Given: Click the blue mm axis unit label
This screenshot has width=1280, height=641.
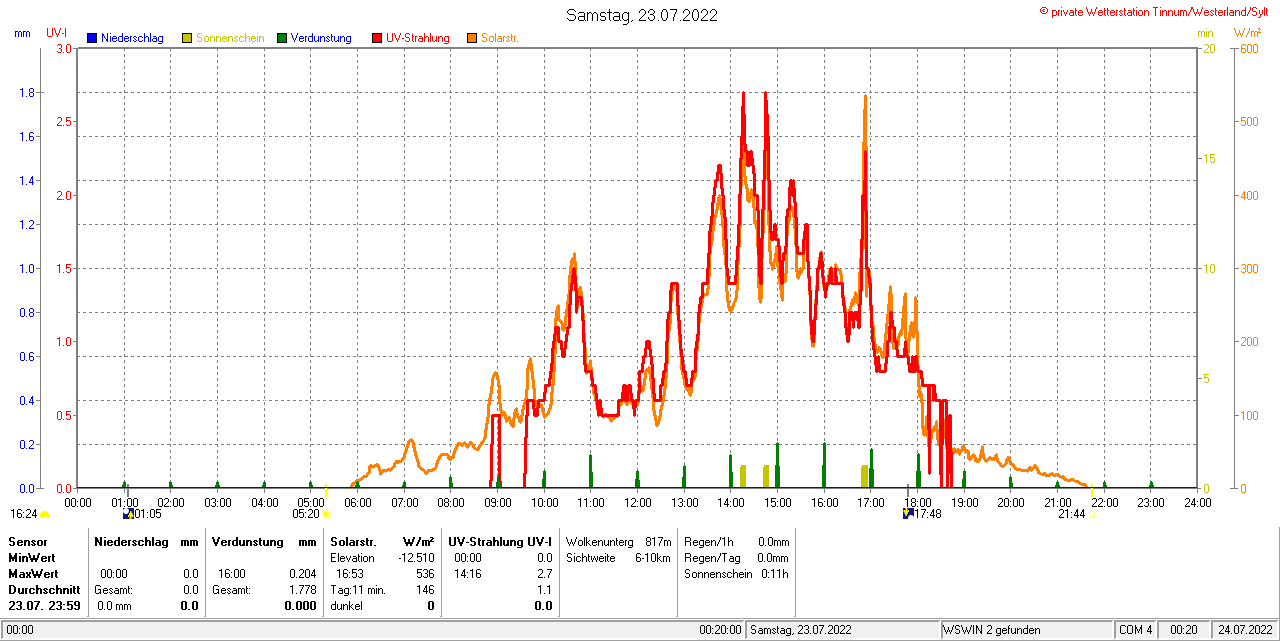Looking at the screenshot, I should [x=22, y=33].
